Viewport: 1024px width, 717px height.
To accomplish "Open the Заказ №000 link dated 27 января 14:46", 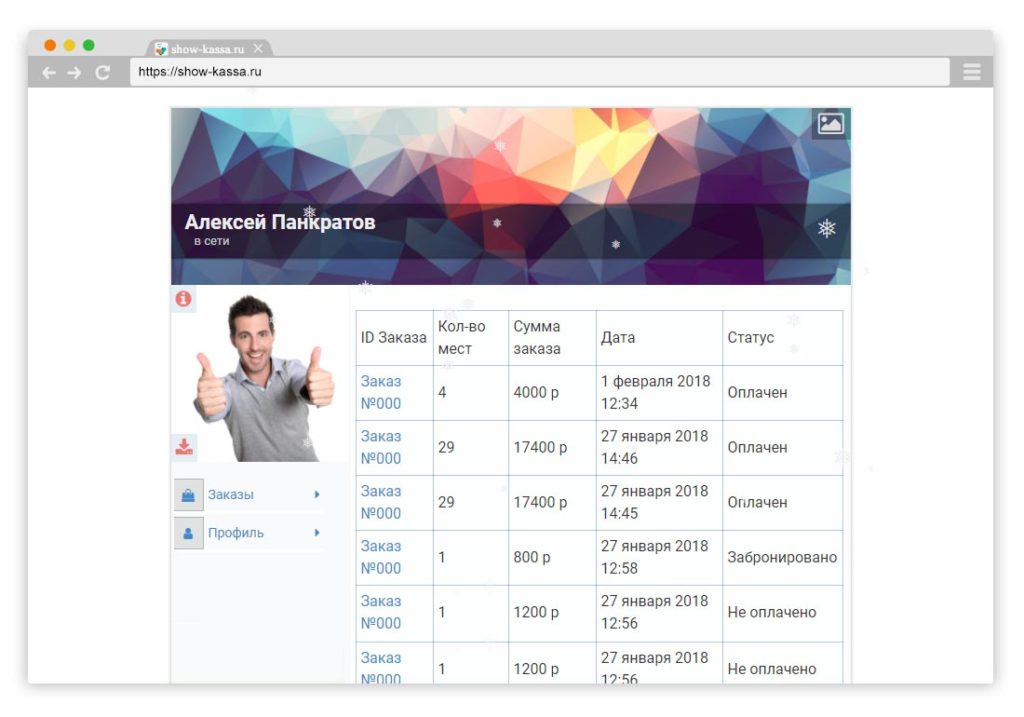I will click(x=381, y=447).
